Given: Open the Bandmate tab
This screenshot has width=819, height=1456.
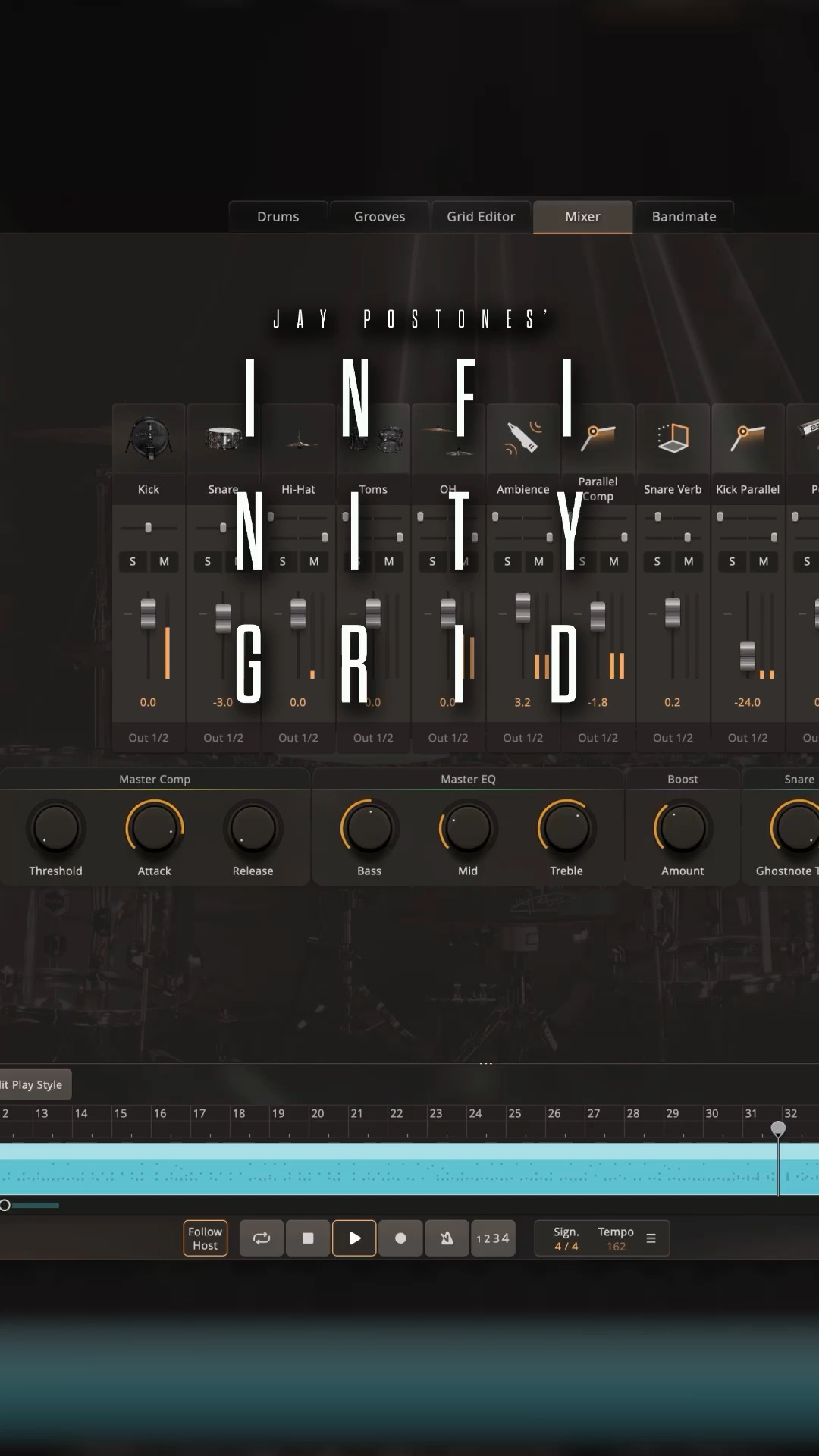Looking at the screenshot, I should point(684,217).
